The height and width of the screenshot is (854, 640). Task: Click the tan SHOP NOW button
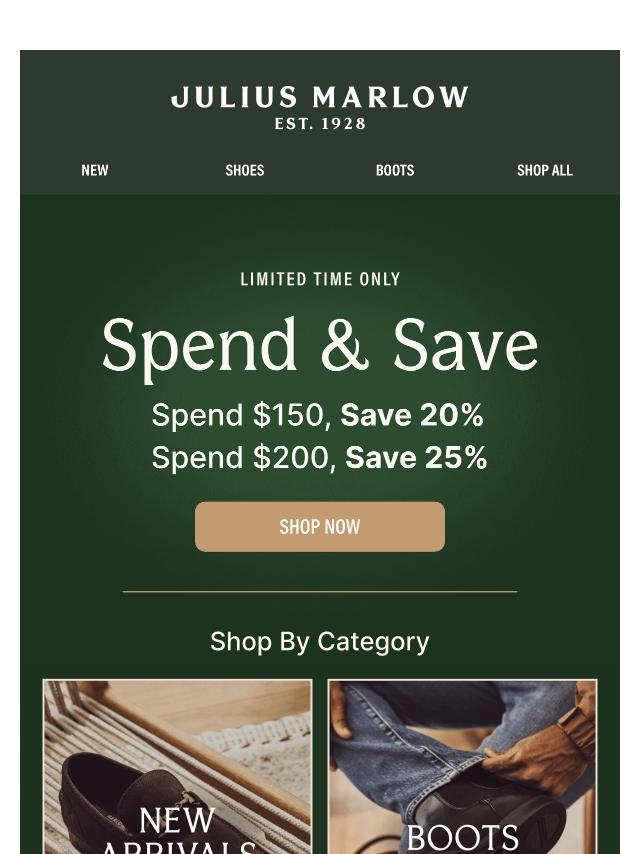tap(320, 527)
